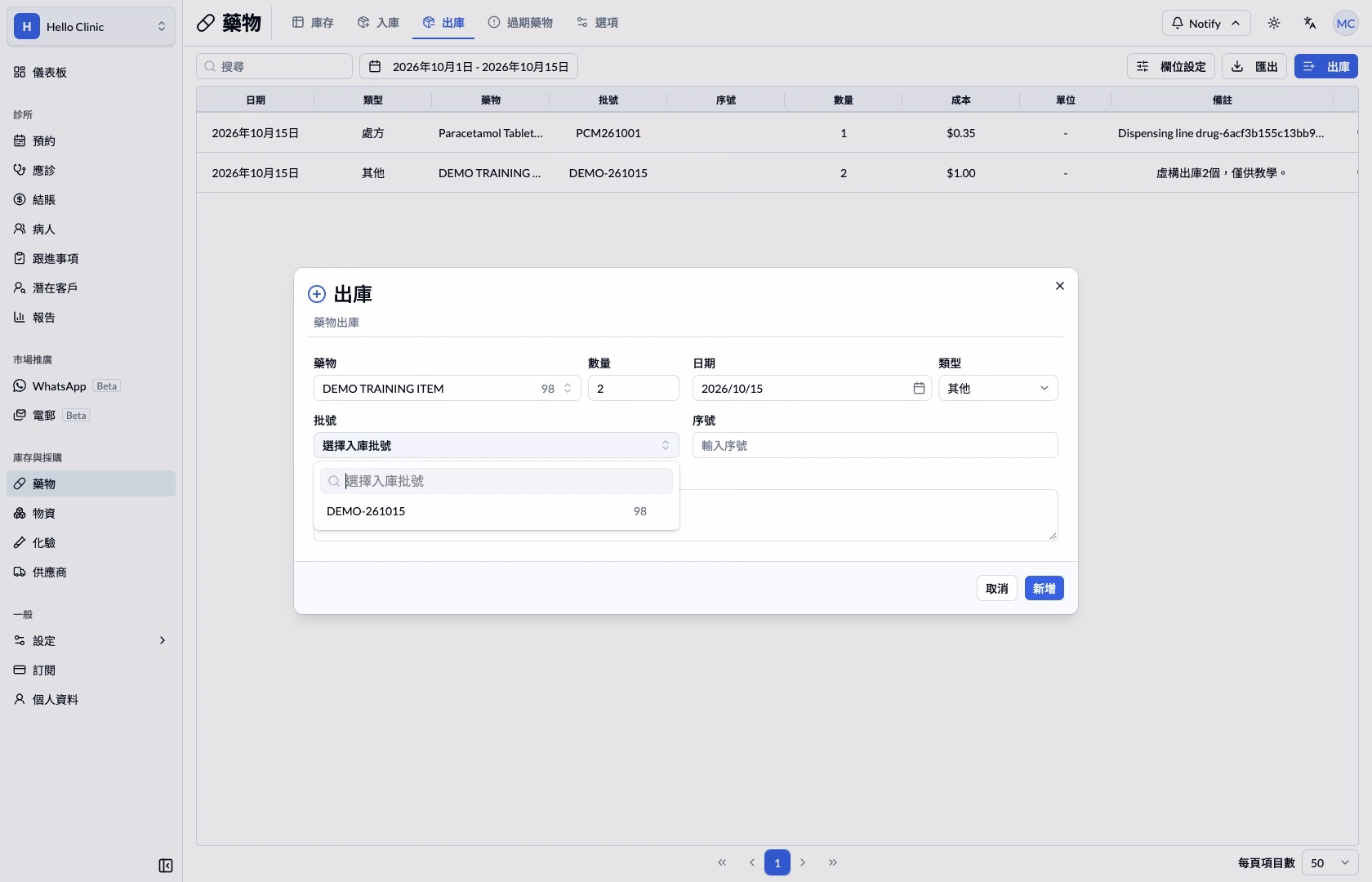1372x882 pixels.
Task: Open Hello Clinic switcher dropdown
Action: [91, 26]
